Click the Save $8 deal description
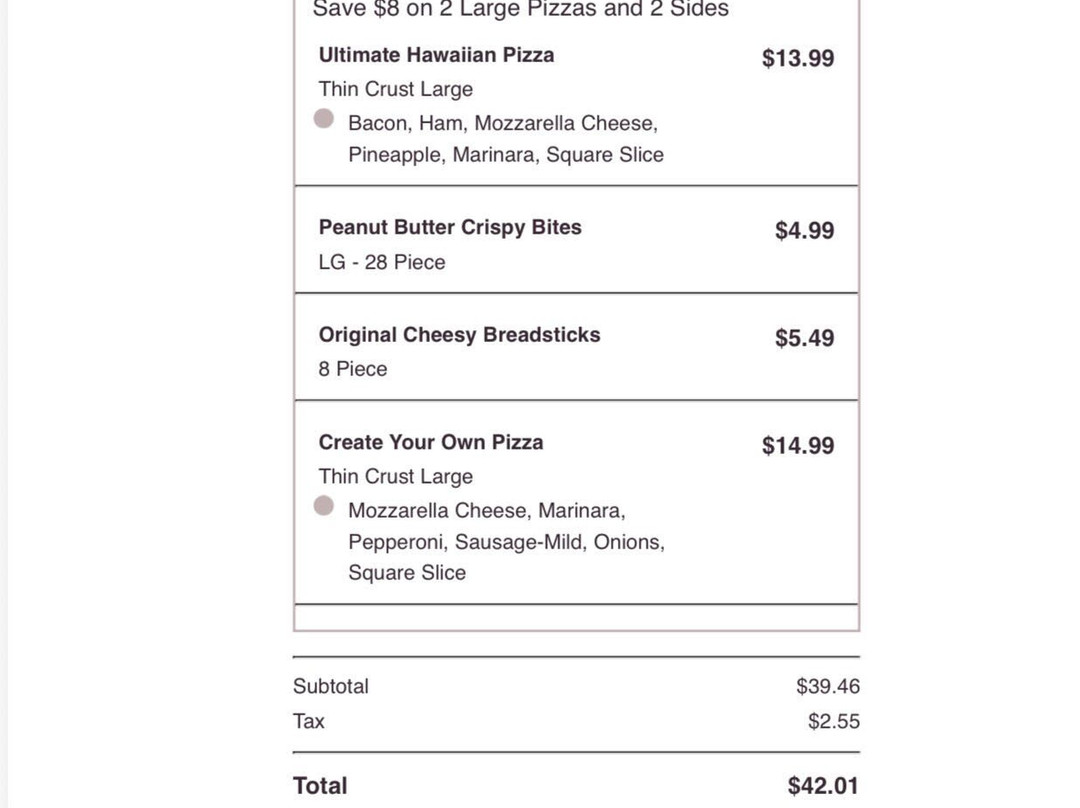 pos(520,10)
